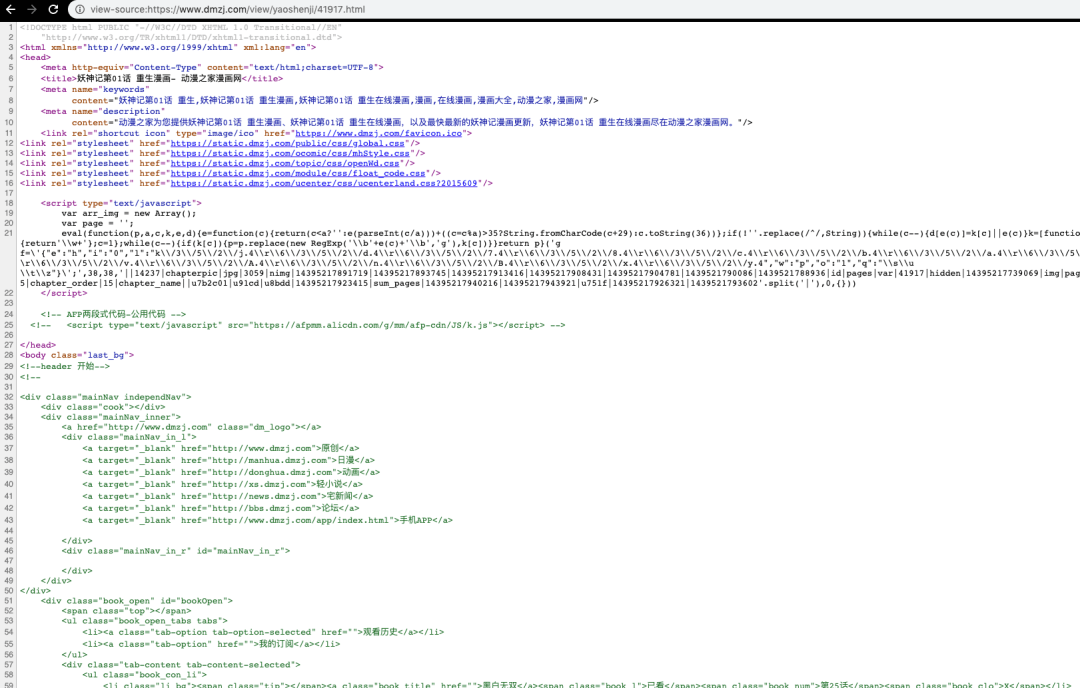Click the afp-cdn k.js script comment line
1080x688 pixels.
click(x=298, y=325)
